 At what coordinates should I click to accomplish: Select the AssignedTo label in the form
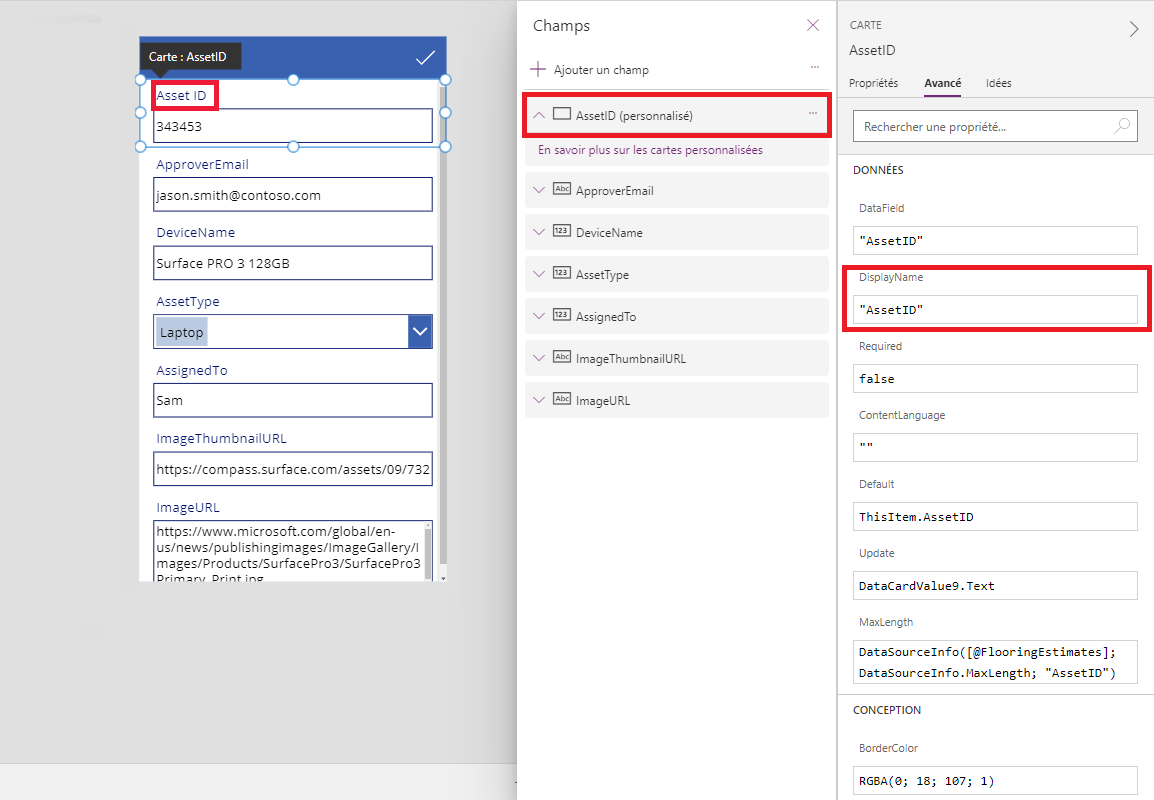(192, 370)
